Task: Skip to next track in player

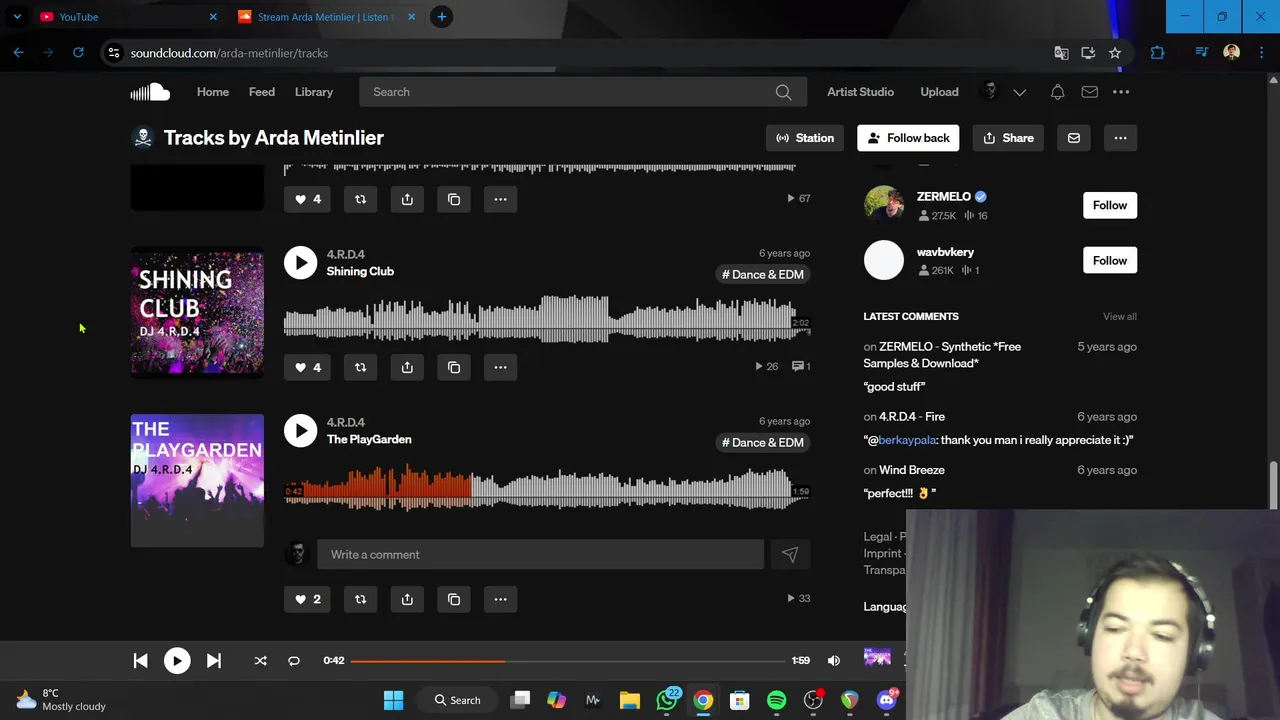Action: click(213, 661)
